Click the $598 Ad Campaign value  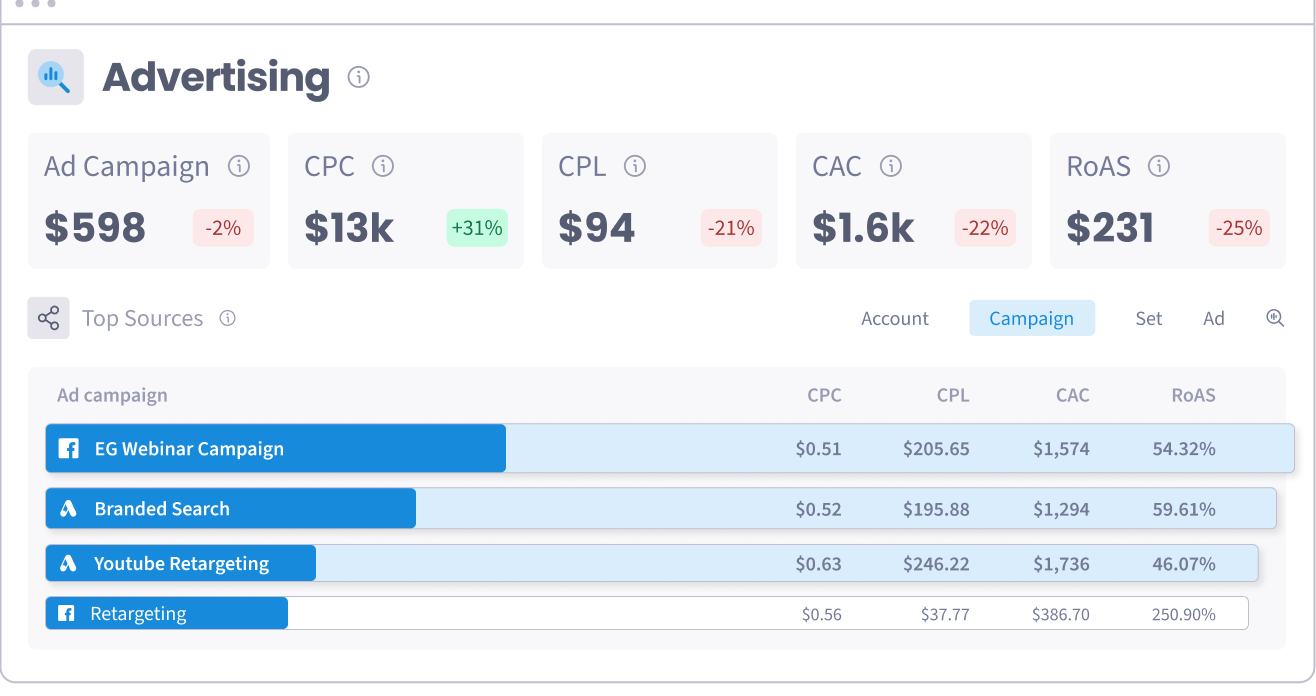coord(95,228)
